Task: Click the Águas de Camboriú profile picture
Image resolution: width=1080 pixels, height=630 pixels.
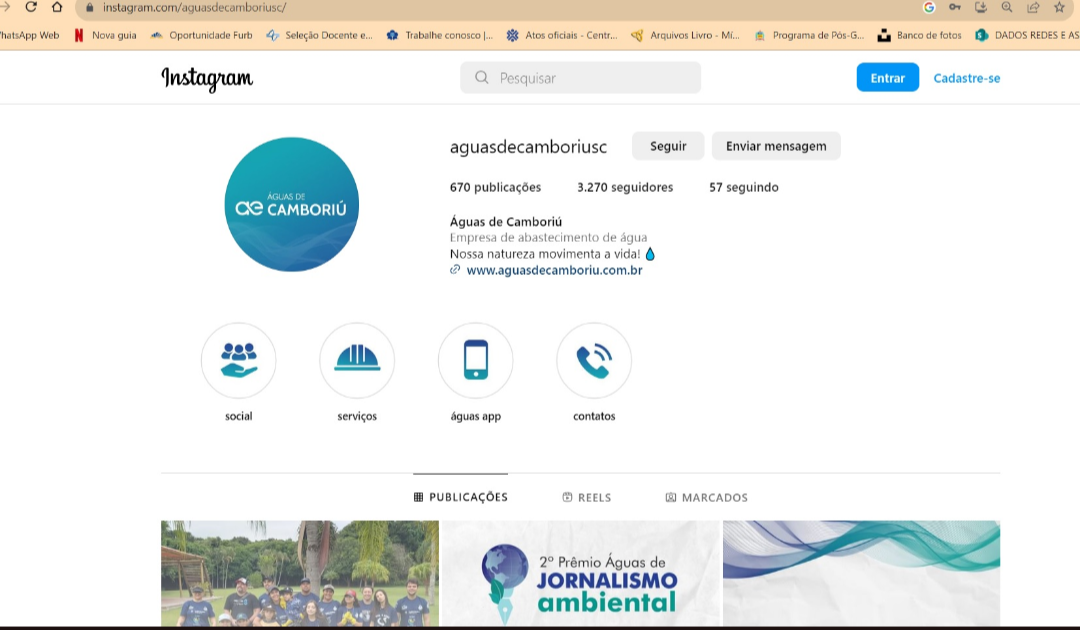Action: (x=291, y=206)
